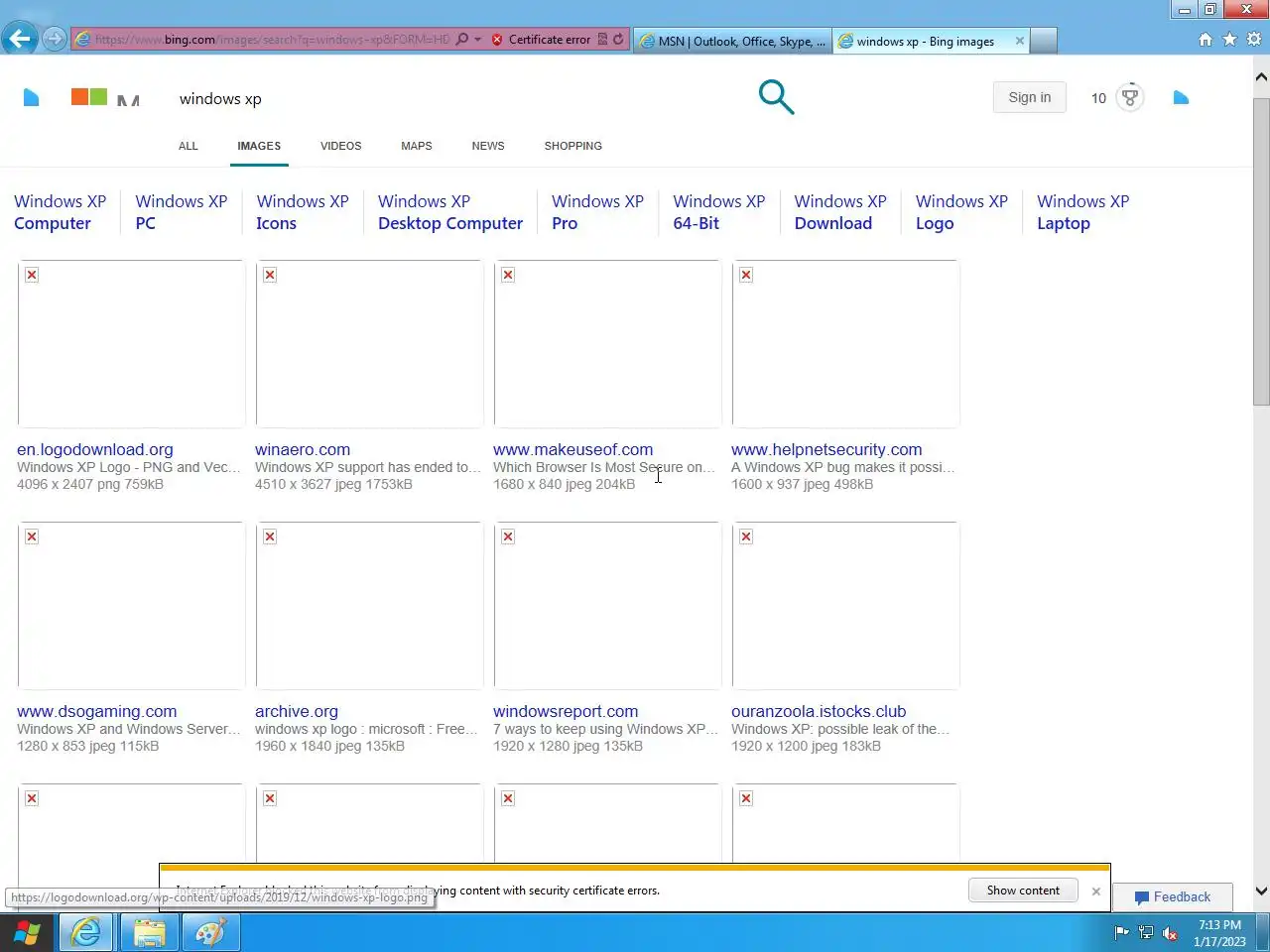Open the Windows XP Logo suggestion
The width and height of the screenshot is (1270, 952).
click(961, 212)
